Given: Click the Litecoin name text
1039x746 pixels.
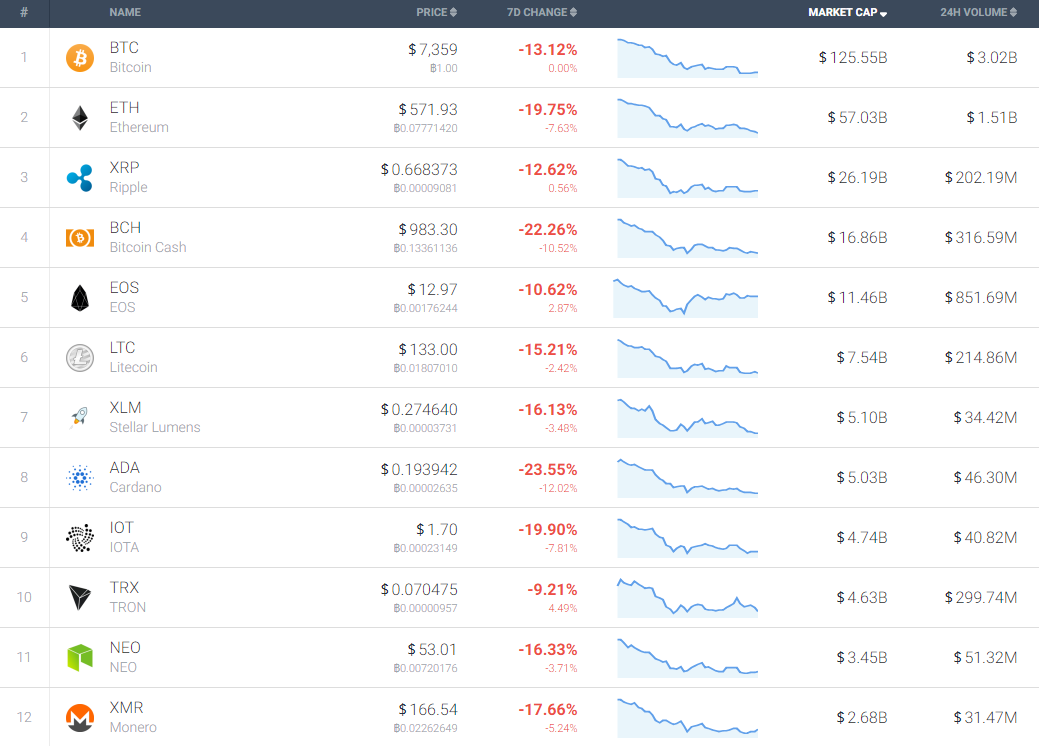Looking at the screenshot, I should point(133,367).
